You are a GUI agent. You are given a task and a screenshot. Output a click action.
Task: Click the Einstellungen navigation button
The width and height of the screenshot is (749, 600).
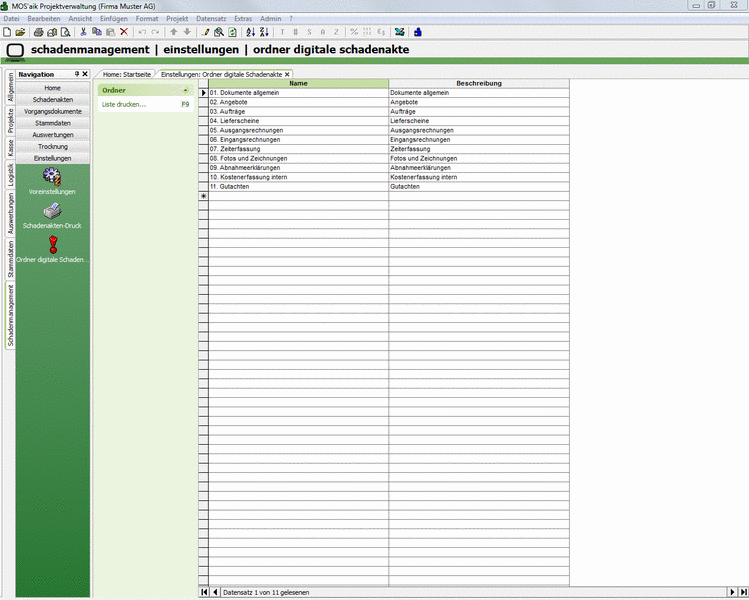coord(53,158)
